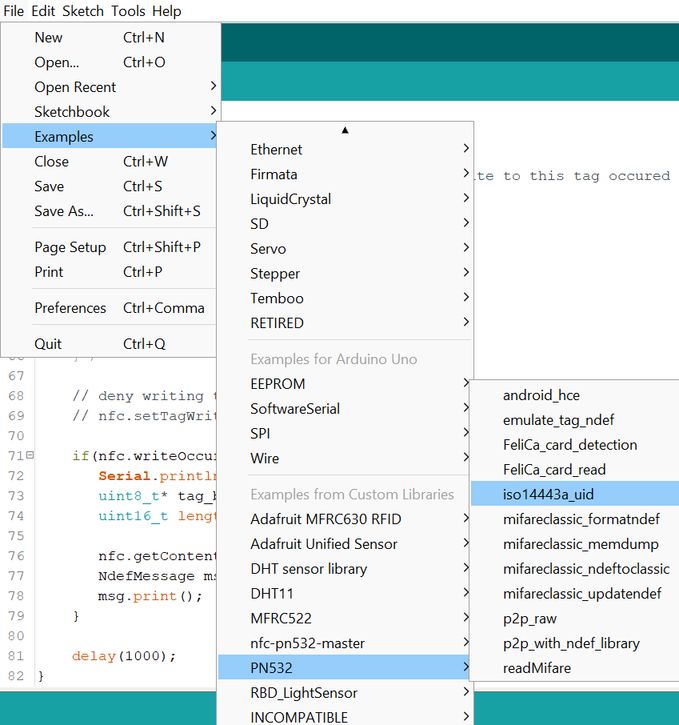Open the android_hce example
The image size is (679, 725).
point(575,395)
